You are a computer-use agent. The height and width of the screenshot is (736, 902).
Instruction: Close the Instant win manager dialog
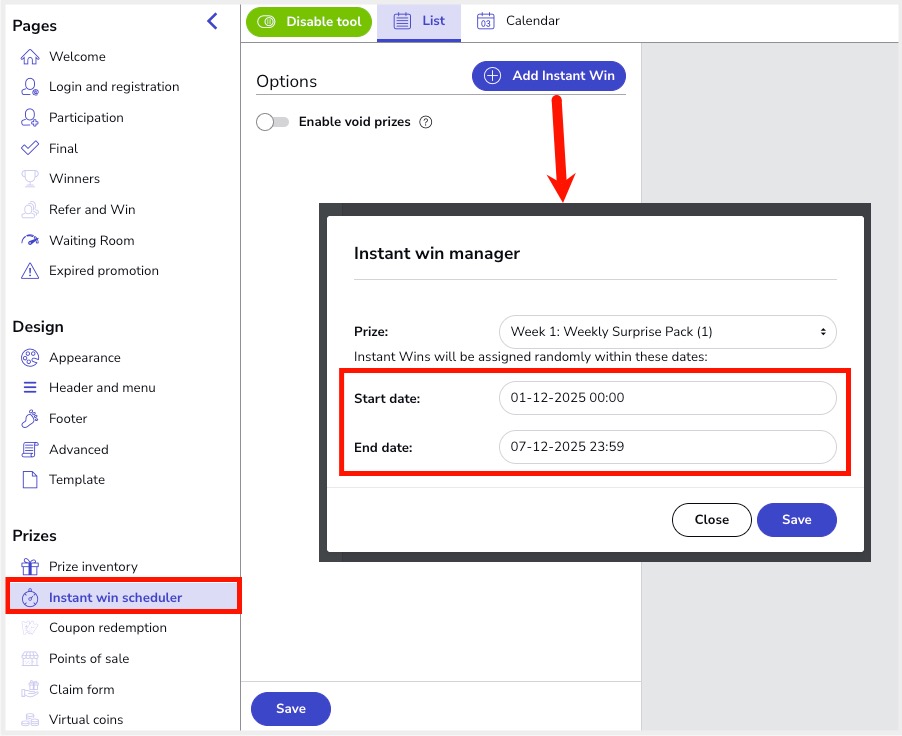(711, 520)
